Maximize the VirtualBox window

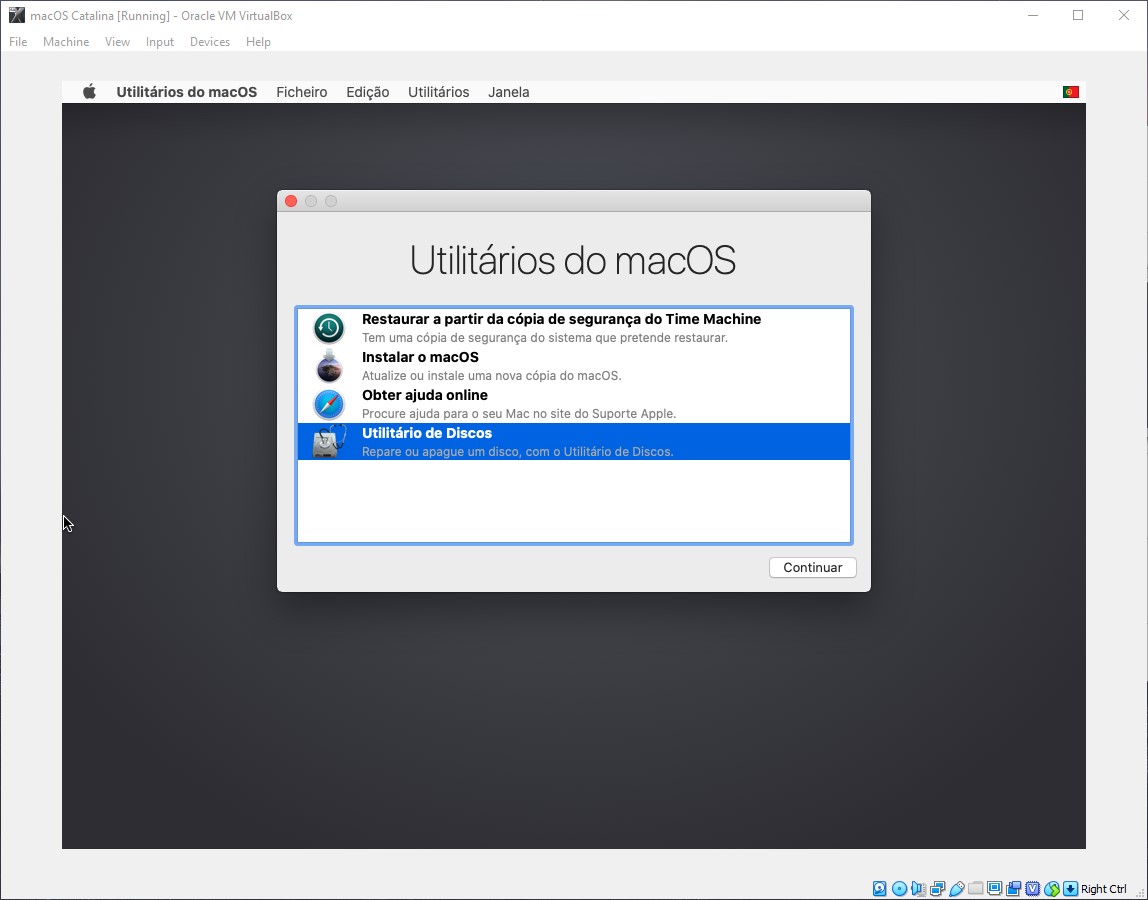coord(1078,15)
